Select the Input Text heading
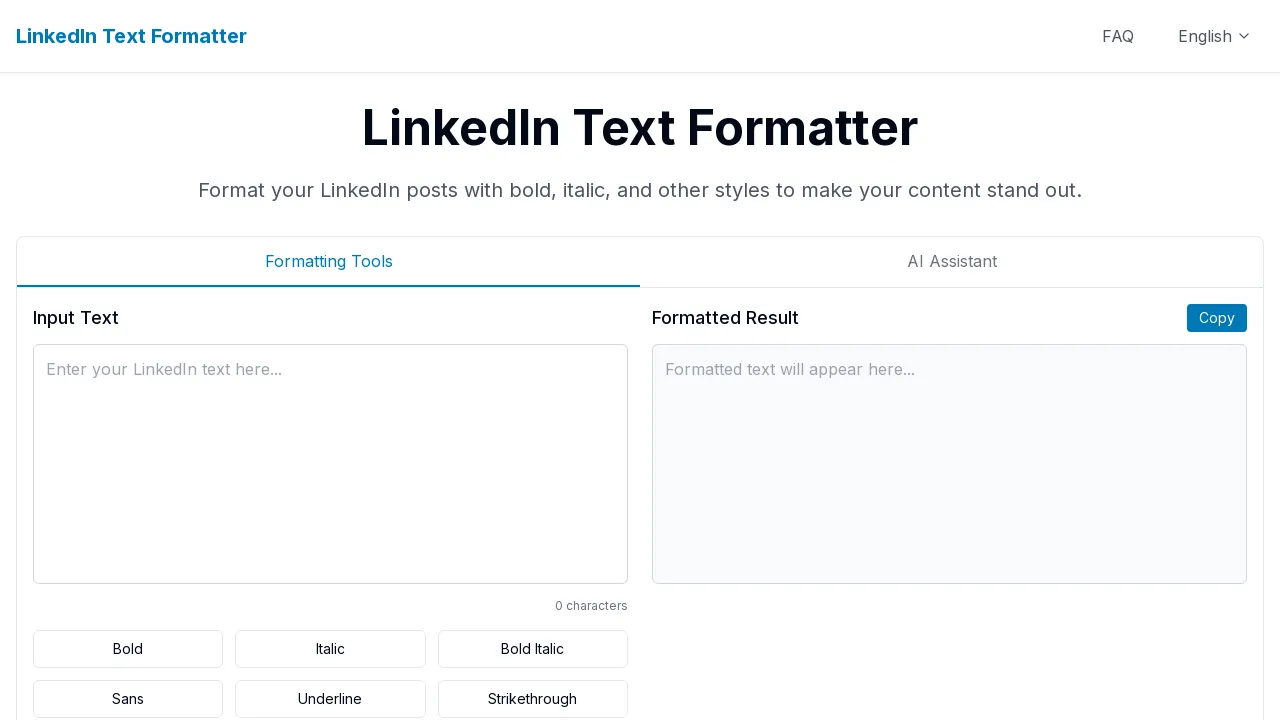The image size is (1280, 720). [76, 318]
